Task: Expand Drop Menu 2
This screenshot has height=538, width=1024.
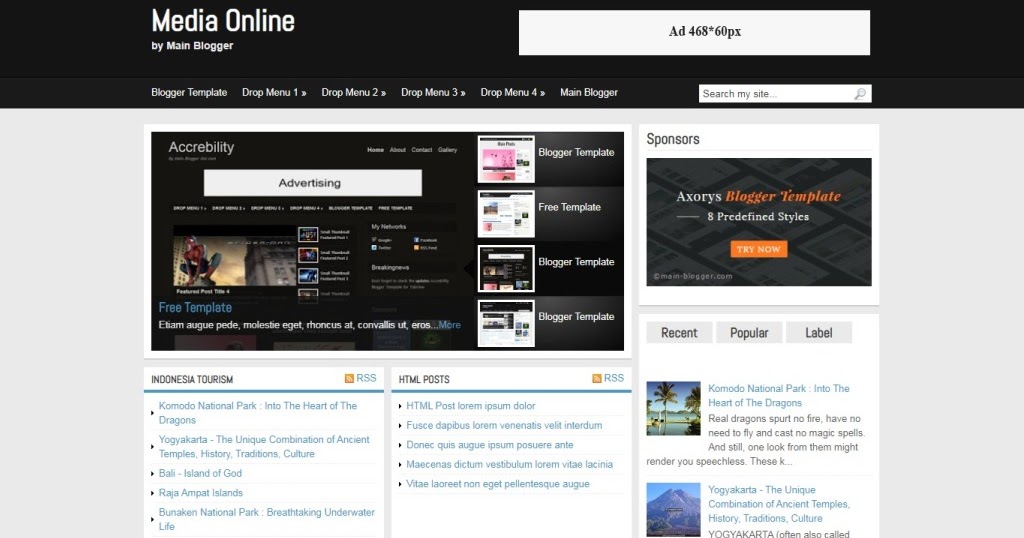Action: (x=353, y=93)
